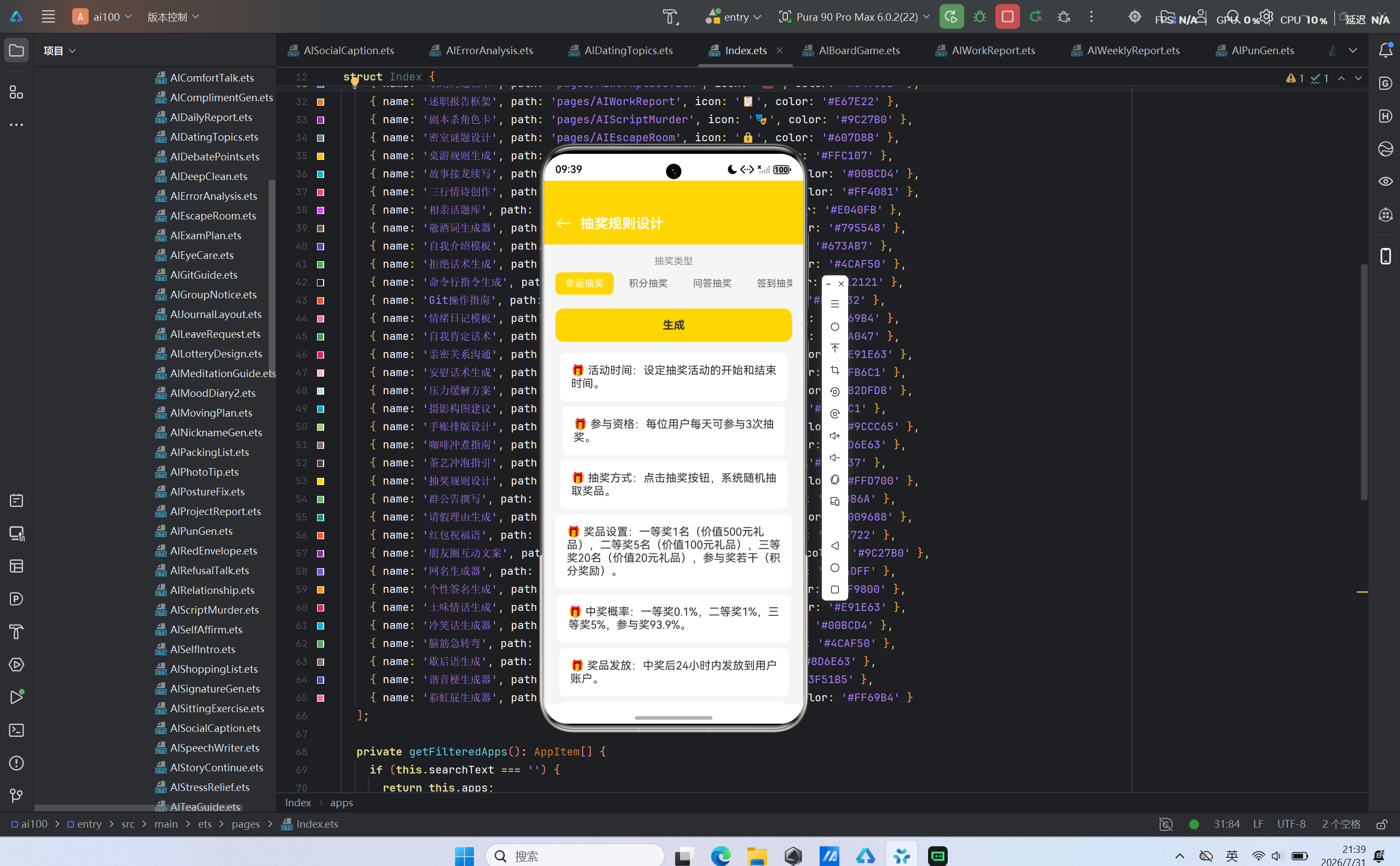Image resolution: width=1400 pixels, height=866 pixels.
Task: Select the 幸运抽奖 lottery type chip
Action: click(584, 283)
